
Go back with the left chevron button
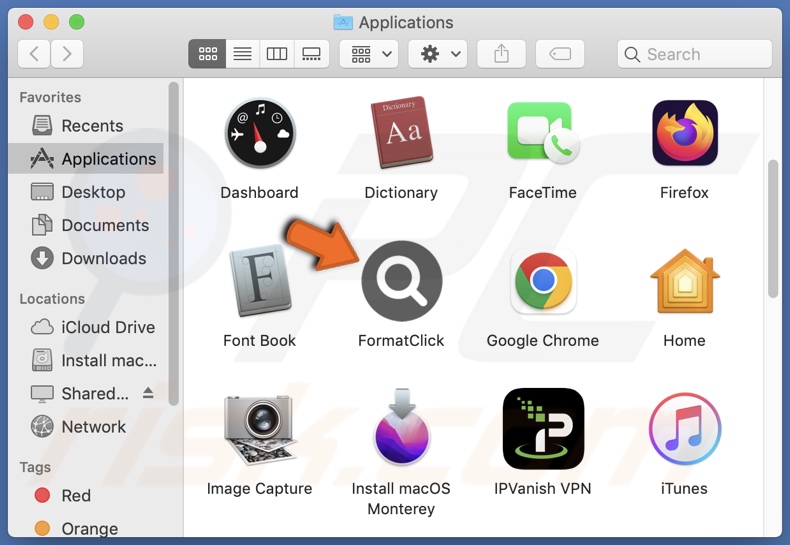tap(34, 54)
